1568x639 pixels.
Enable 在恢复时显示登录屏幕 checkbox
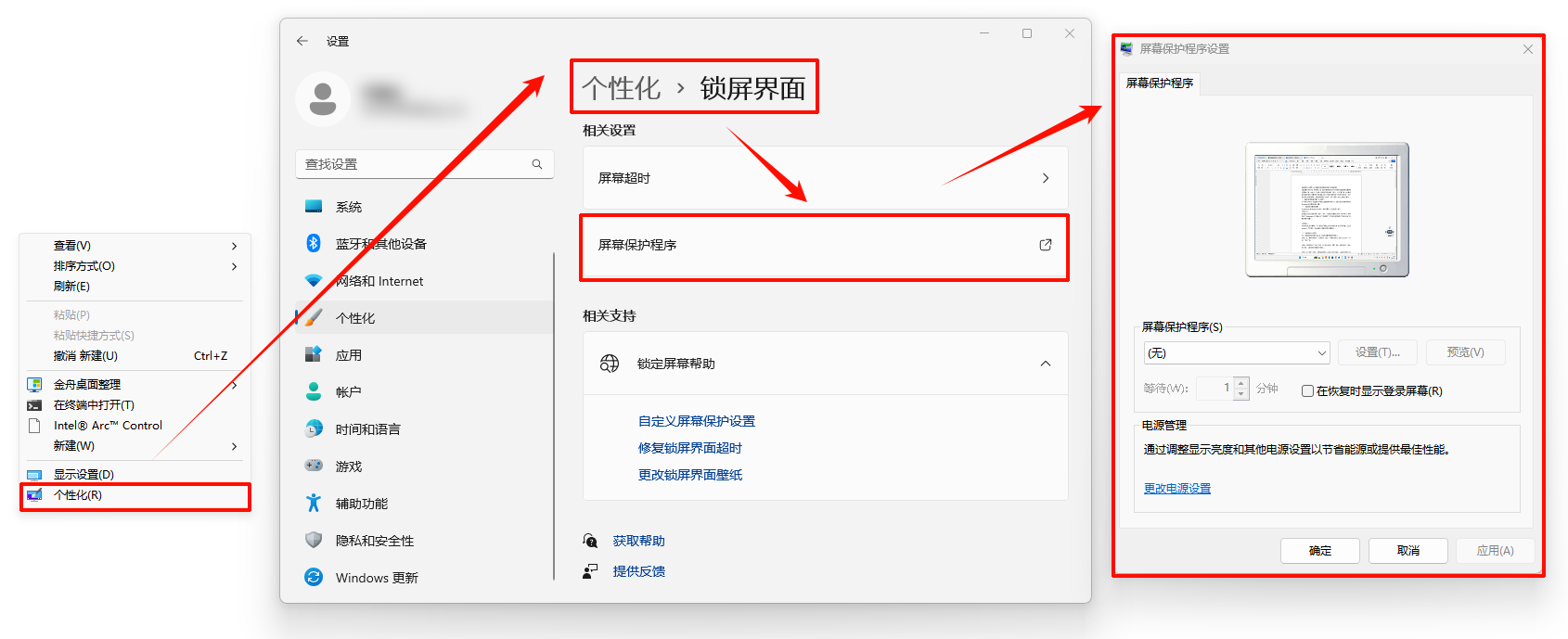1307,390
